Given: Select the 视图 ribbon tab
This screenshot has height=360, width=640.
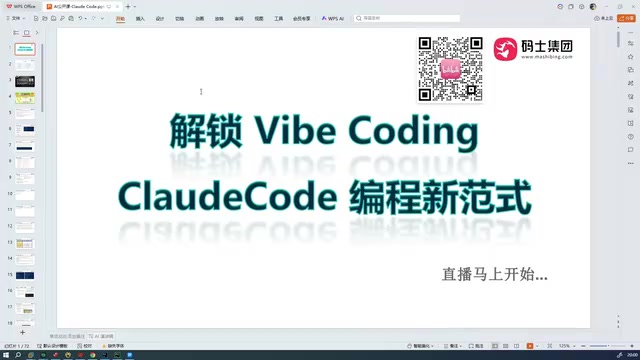Looking at the screenshot, I should tap(259, 19).
